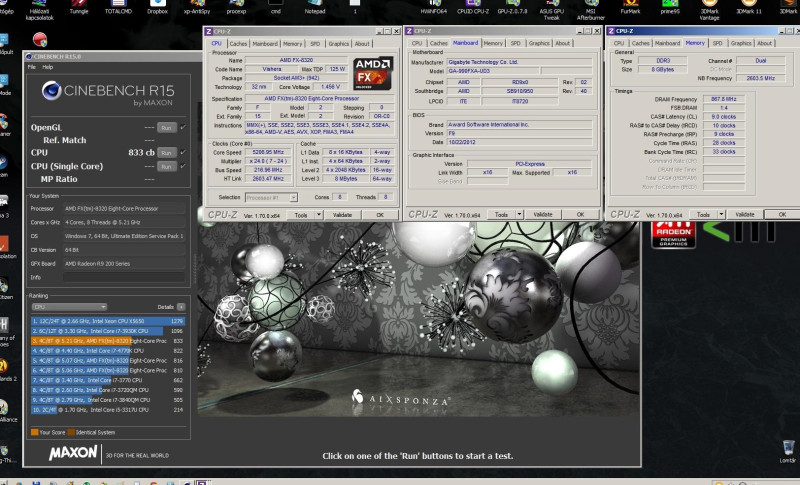Click Core Speed value 5206.95 MHz
This screenshot has width=800, height=485.
[268, 152]
